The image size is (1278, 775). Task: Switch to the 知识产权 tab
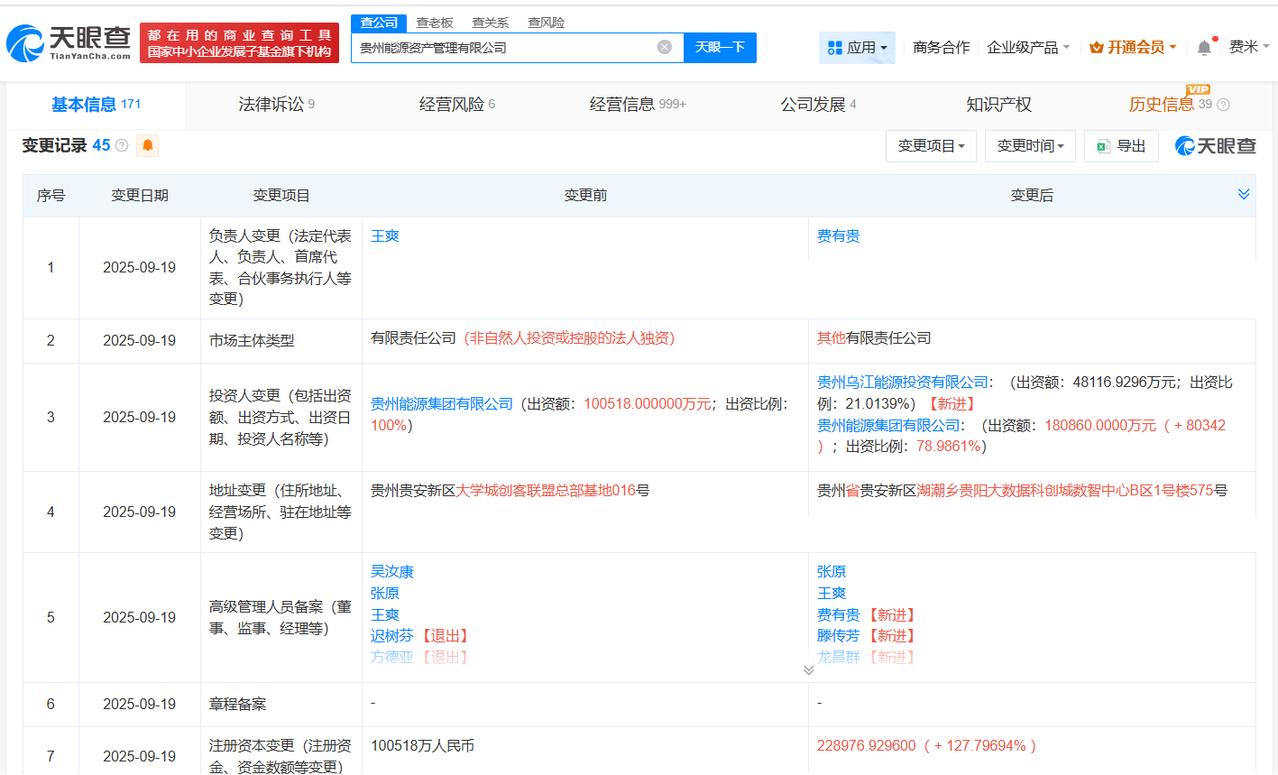coord(999,104)
